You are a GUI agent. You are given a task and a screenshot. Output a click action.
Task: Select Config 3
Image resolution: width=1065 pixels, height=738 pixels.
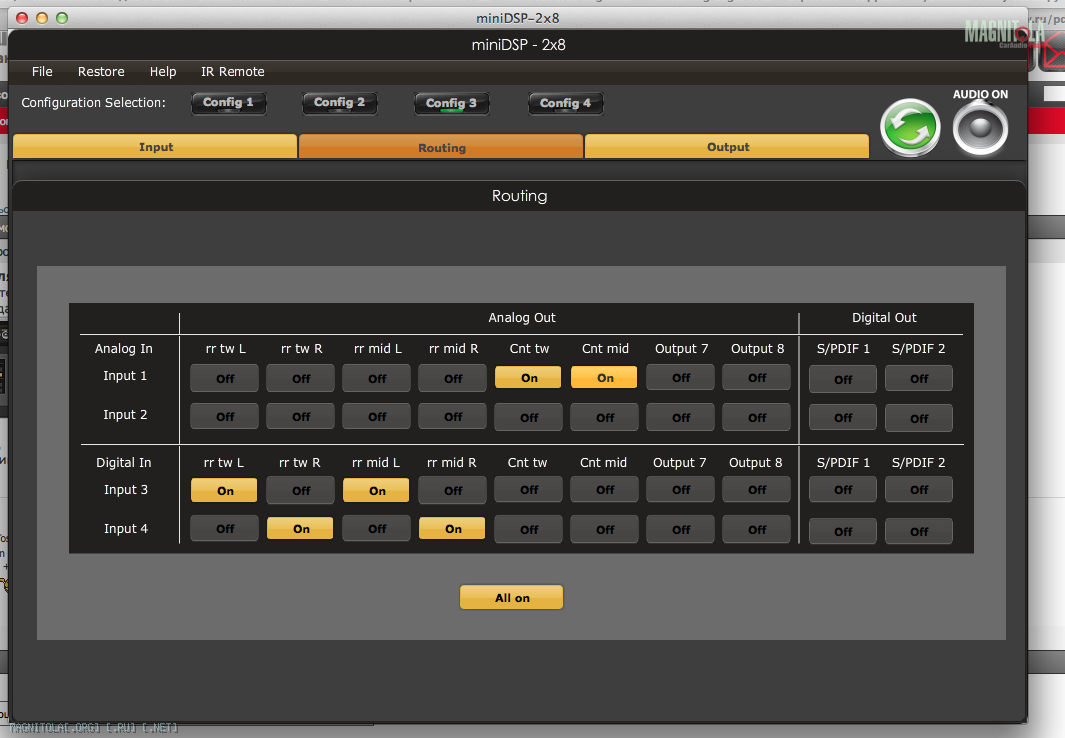click(x=452, y=104)
